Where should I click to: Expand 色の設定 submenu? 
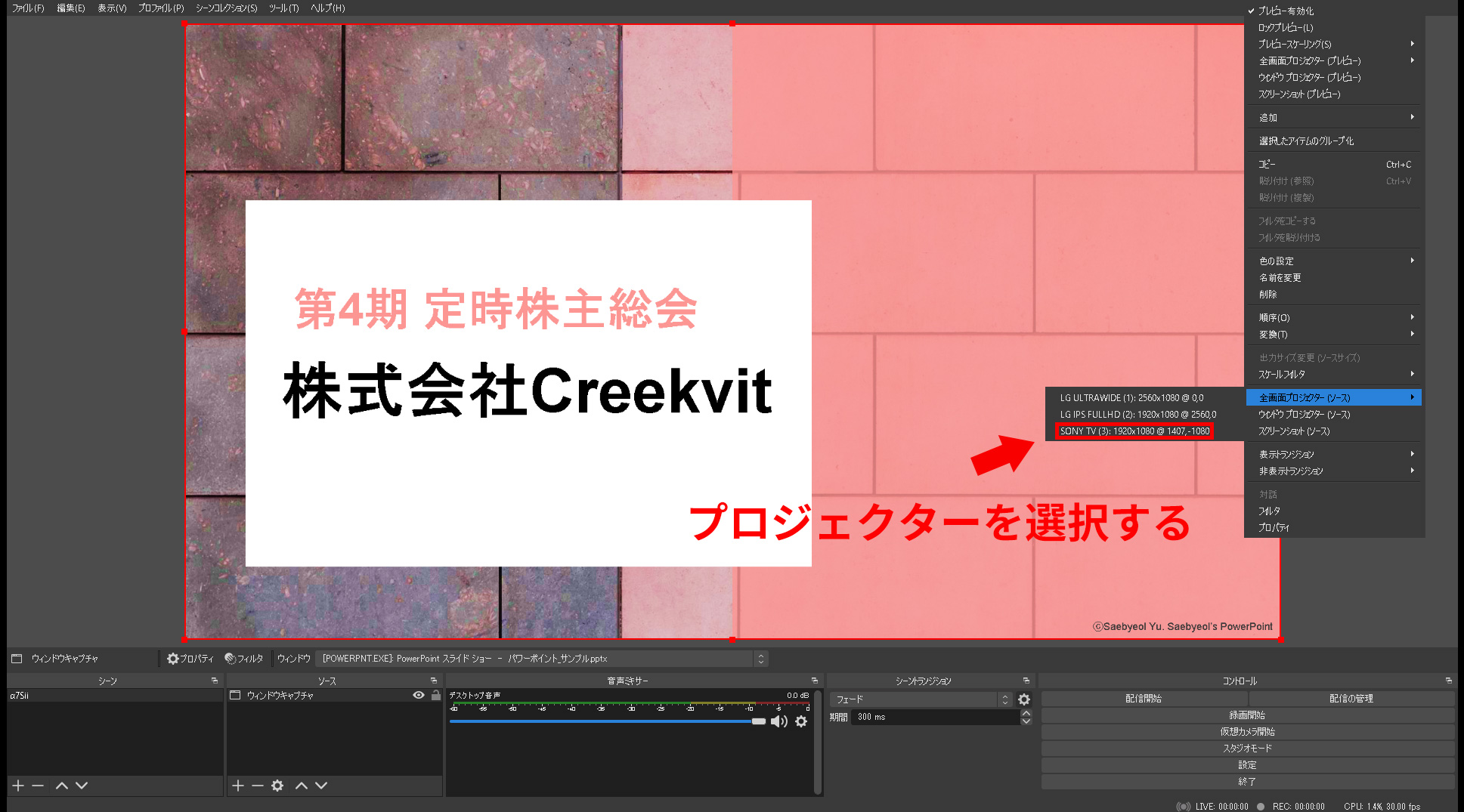pos(1333,261)
